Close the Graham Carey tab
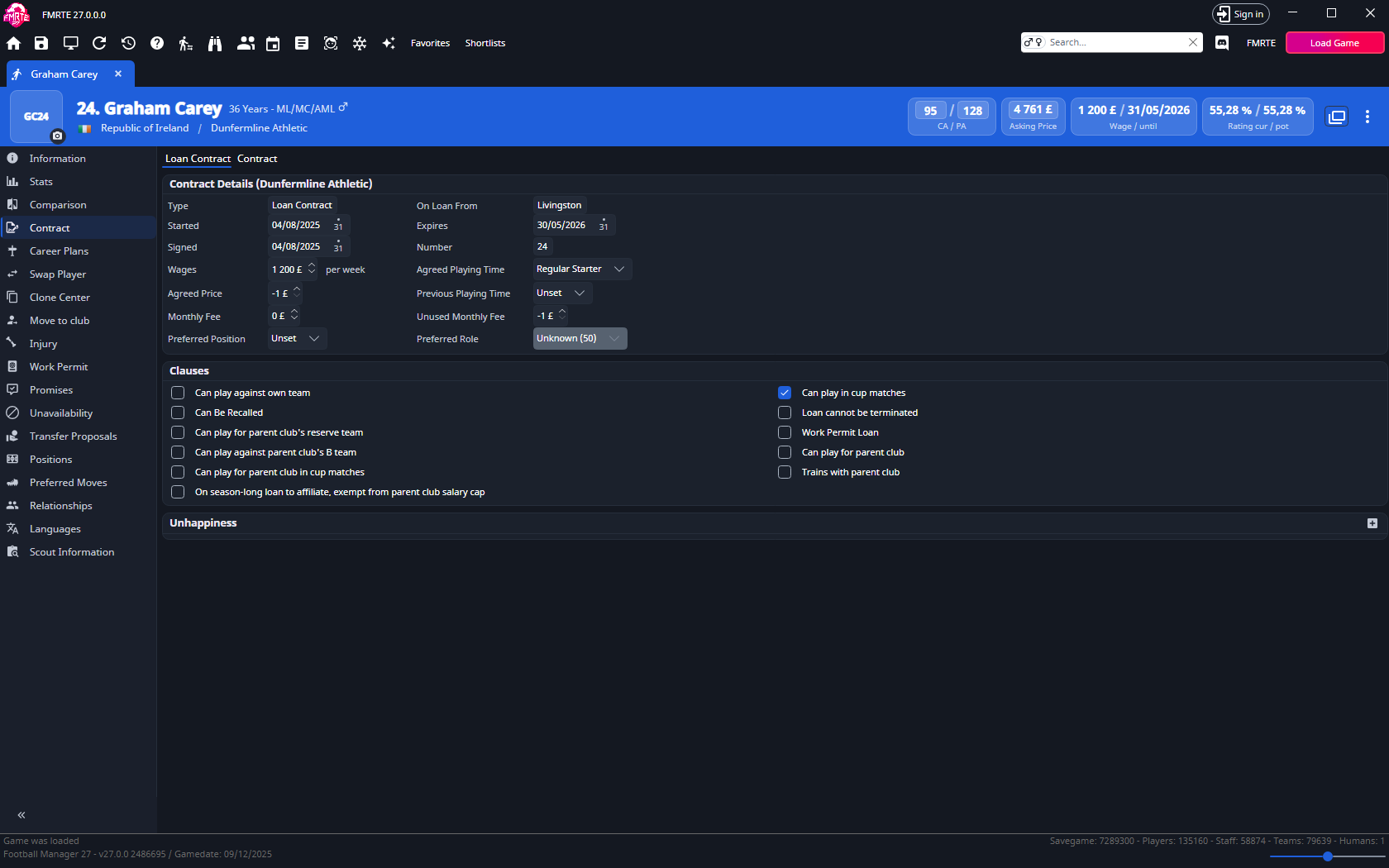The width and height of the screenshot is (1389, 868). 118,74
